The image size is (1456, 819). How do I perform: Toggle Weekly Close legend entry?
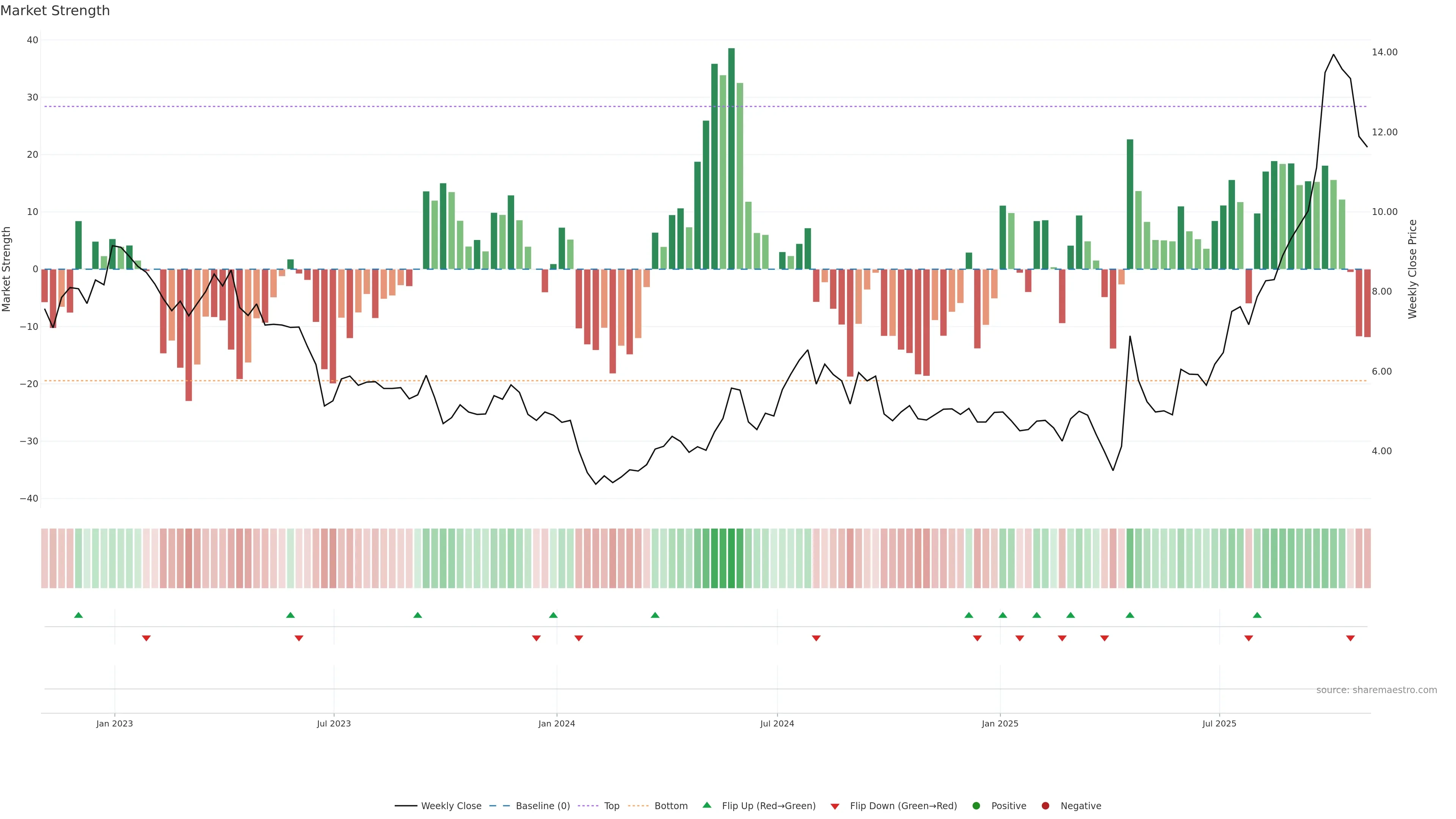point(450,806)
